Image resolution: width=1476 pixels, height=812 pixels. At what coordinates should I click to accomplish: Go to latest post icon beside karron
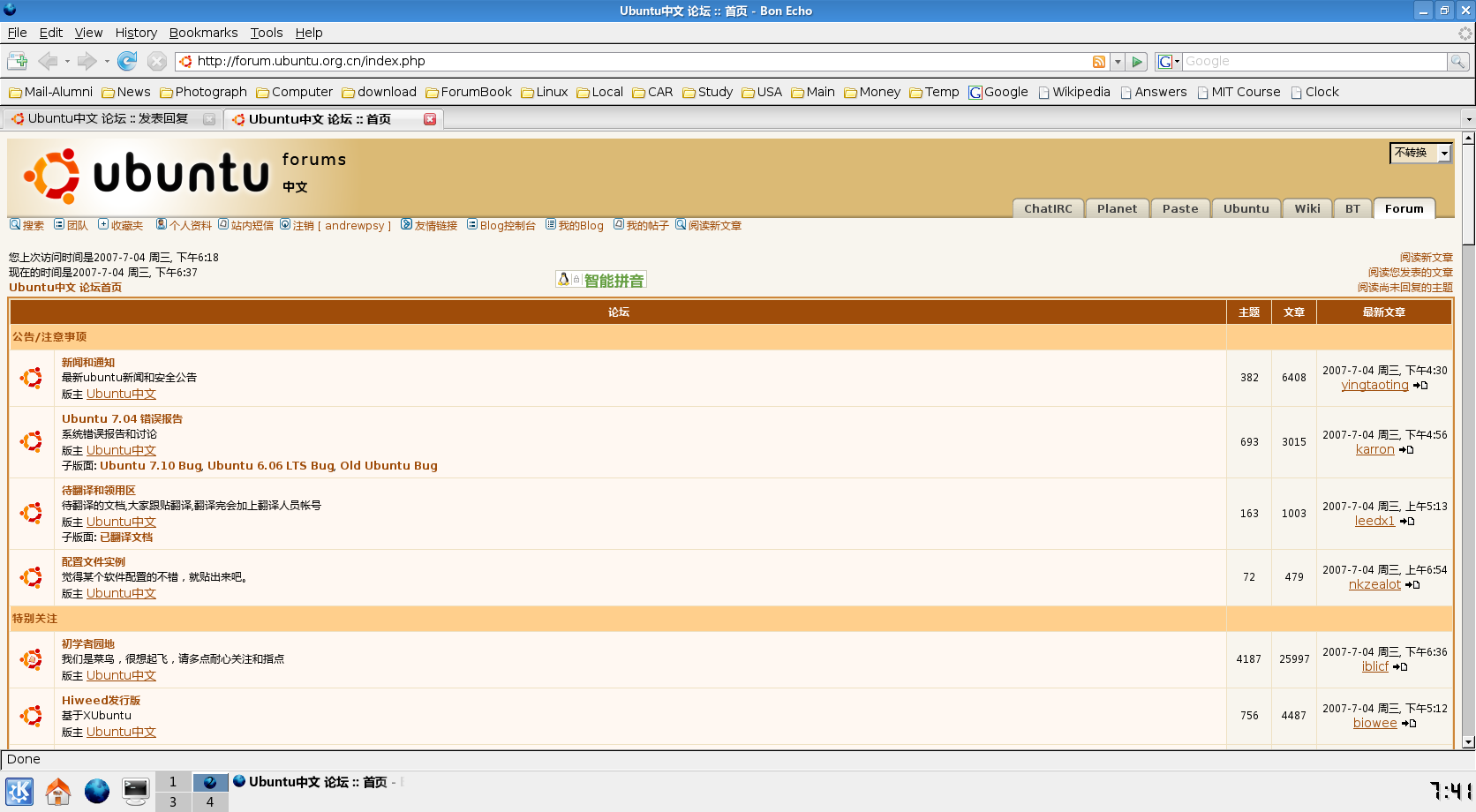(x=1406, y=450)
